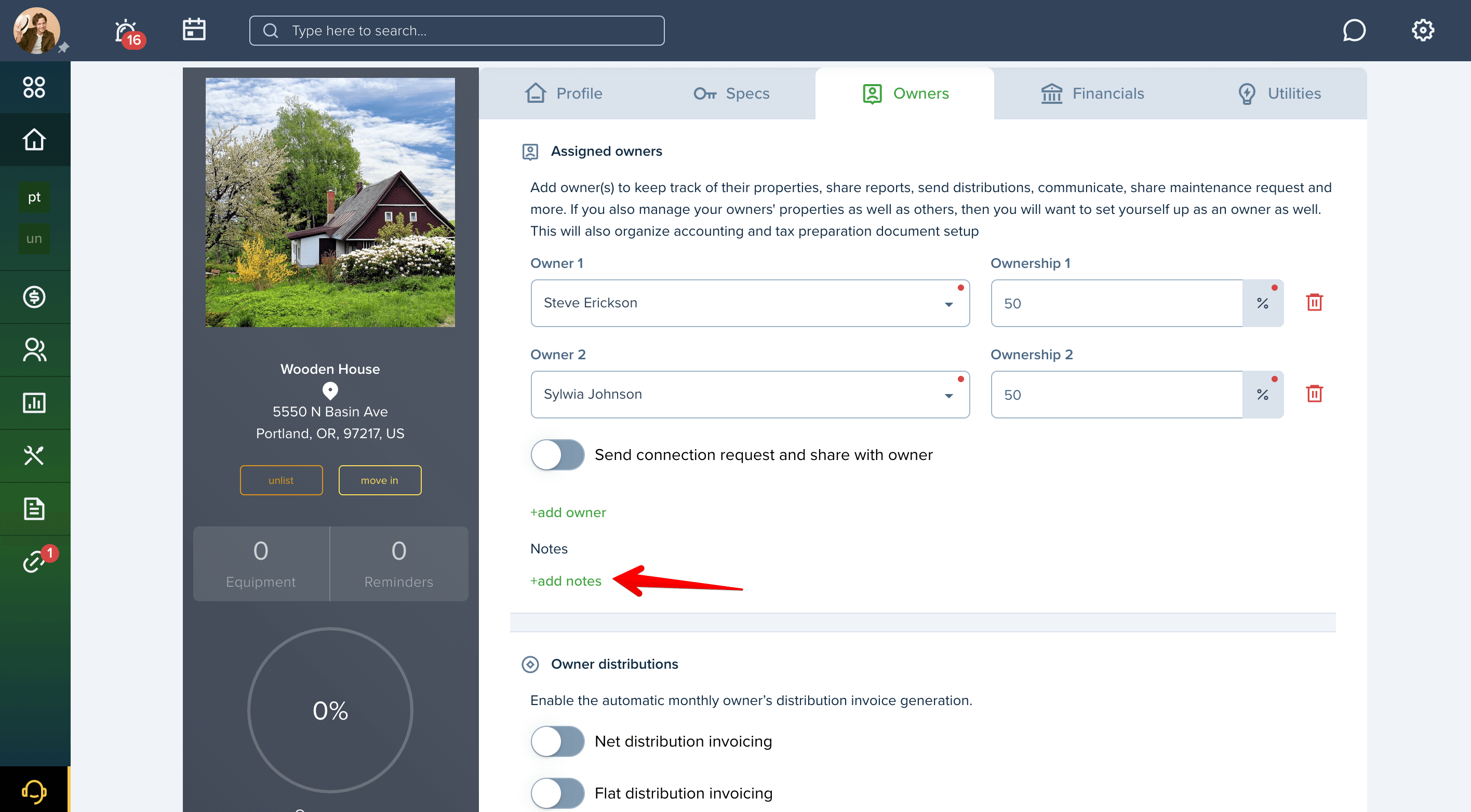This screenshot has height=812, width=1471.
Task: Click the pin icon beside the avatar
Action: coord(63,47)
